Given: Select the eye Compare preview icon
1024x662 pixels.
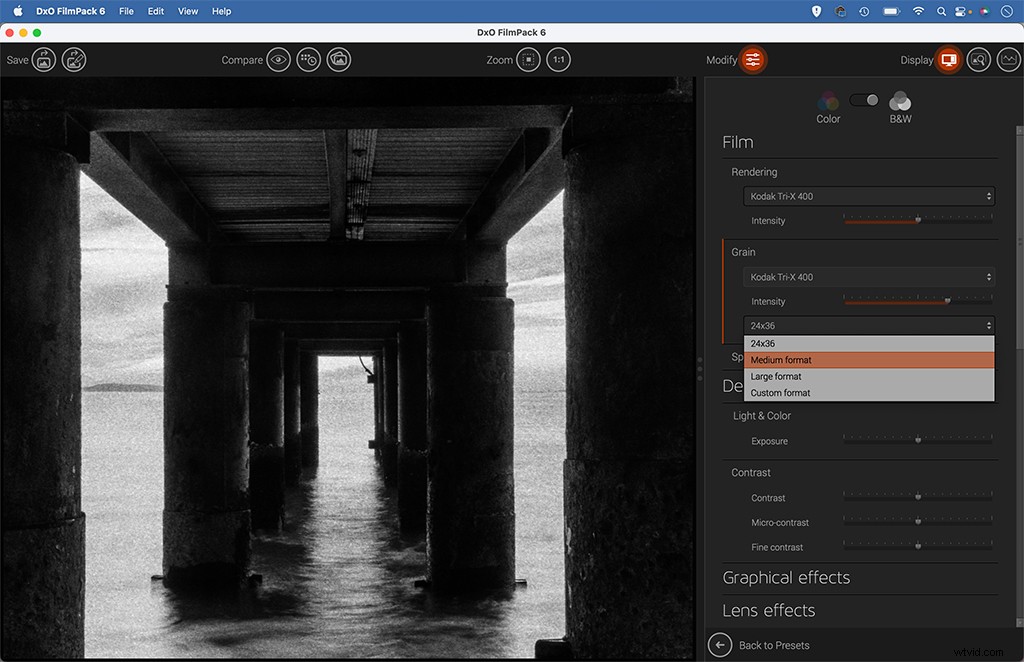Looking at the screenshot, I should 280,59.
